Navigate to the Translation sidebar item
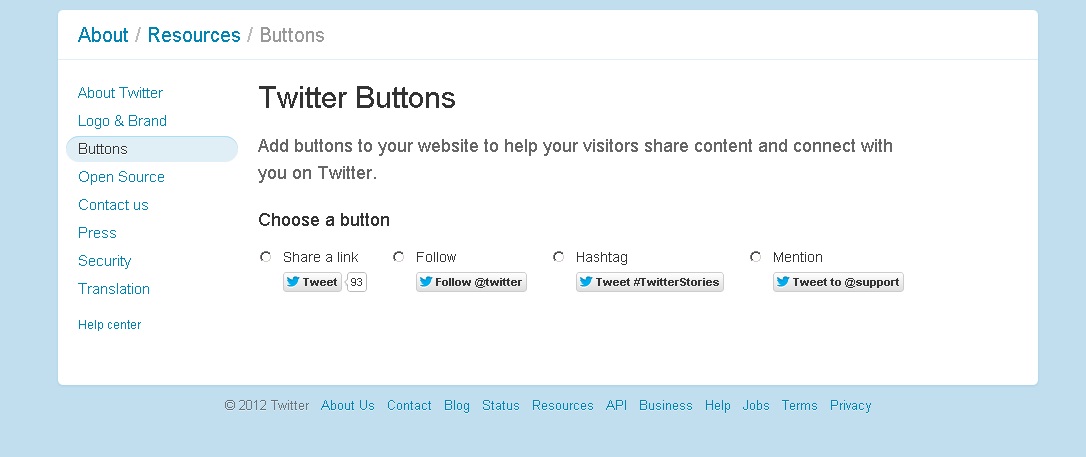The image size is (1086, 457). [x=114, y=289]
